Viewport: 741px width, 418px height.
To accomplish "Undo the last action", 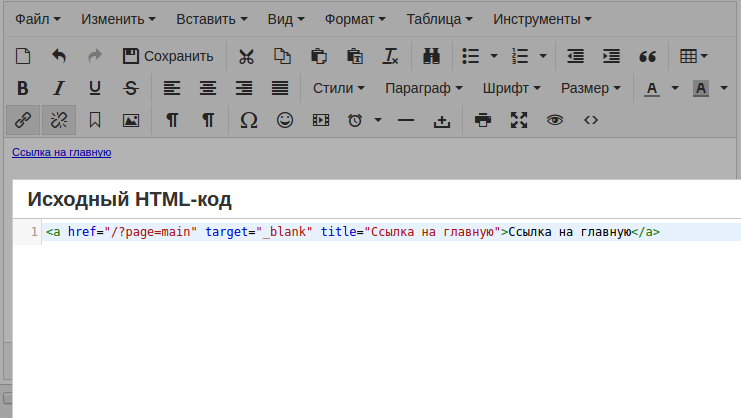I will [x=59, y=56].
